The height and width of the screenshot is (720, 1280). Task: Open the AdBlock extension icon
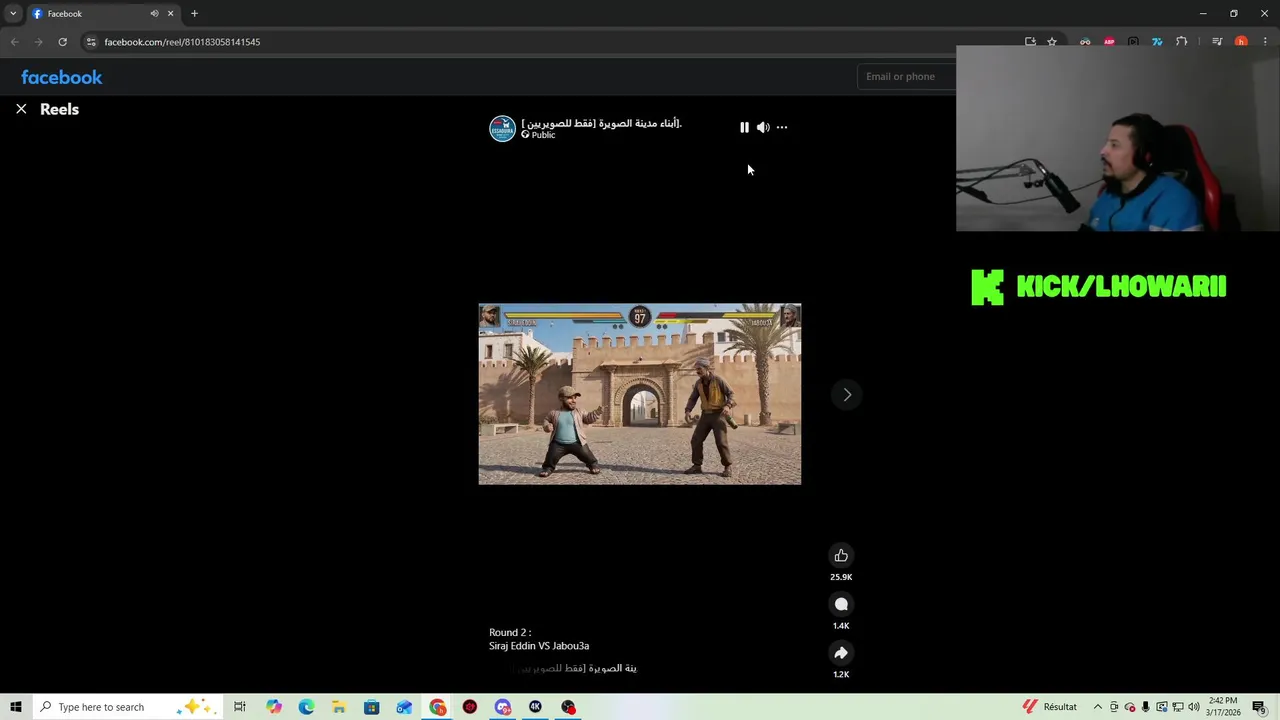[1109, 42]
